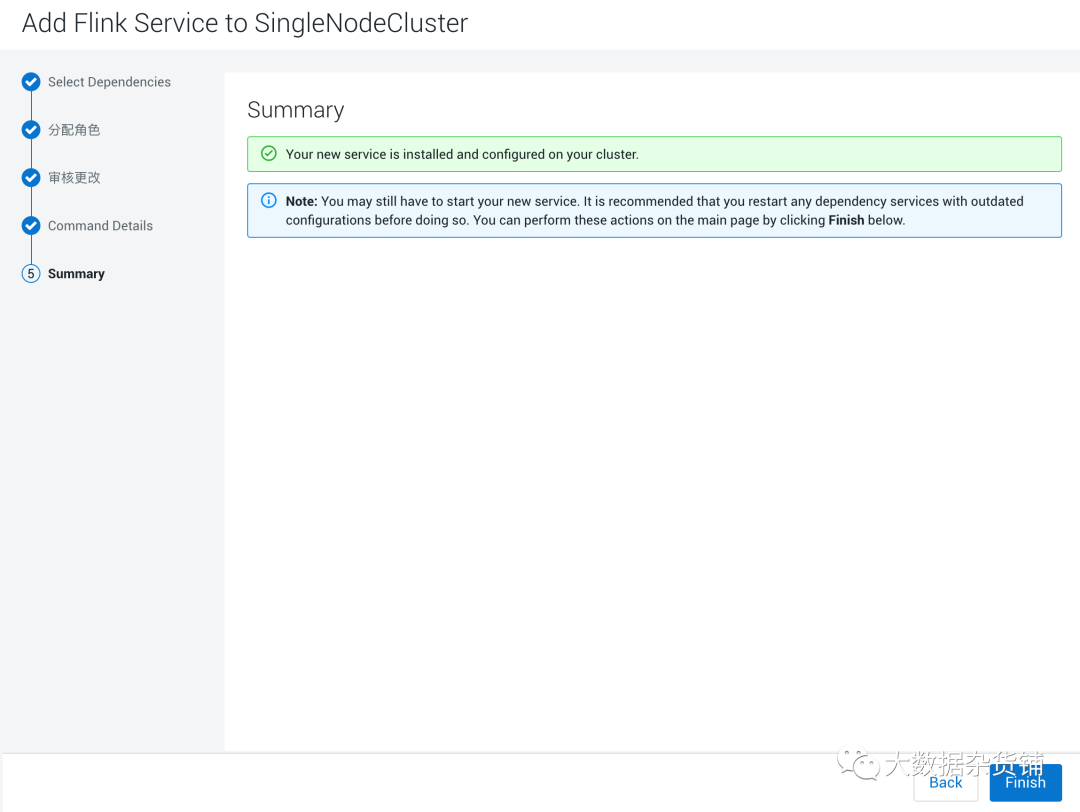Click the bold Finish word in note
This screenshot has width=1080, height=812.
click(x=846, y=220)
